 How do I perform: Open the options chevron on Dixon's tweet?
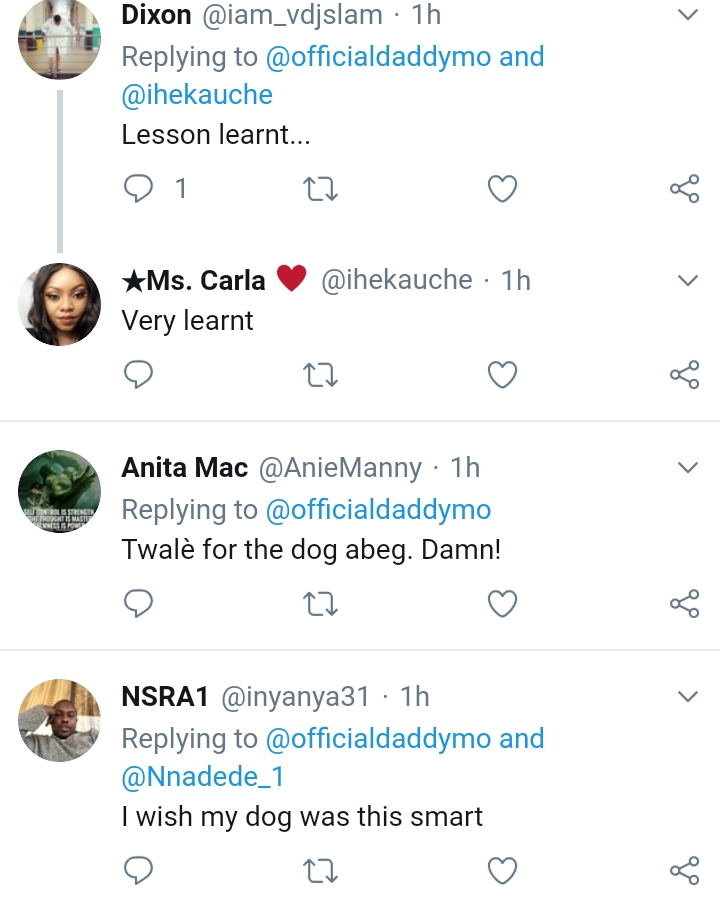point(687,15)
